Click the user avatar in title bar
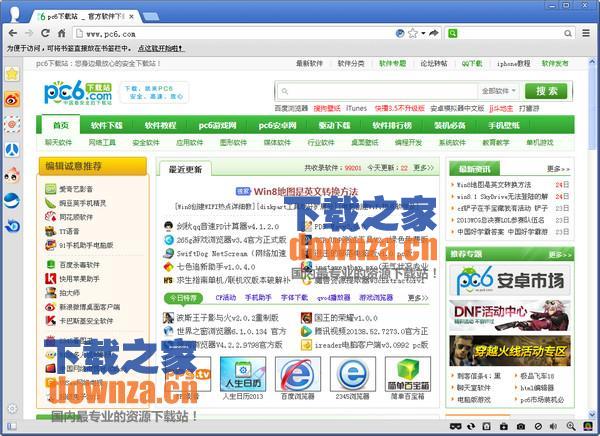The image size is (600, 436). tap(15, 13)
